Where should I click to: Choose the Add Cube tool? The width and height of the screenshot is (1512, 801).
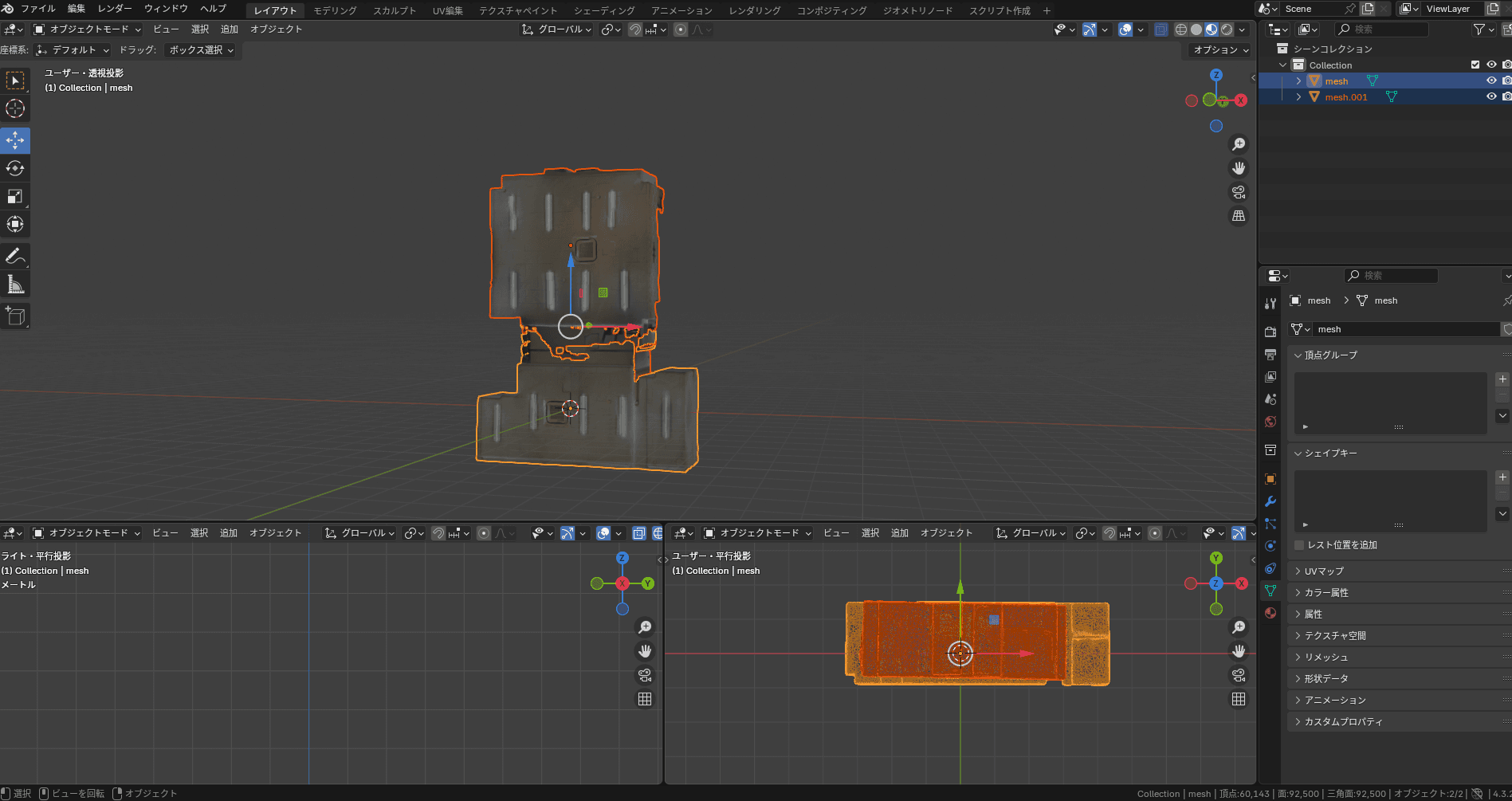click(x=15, y=316)
